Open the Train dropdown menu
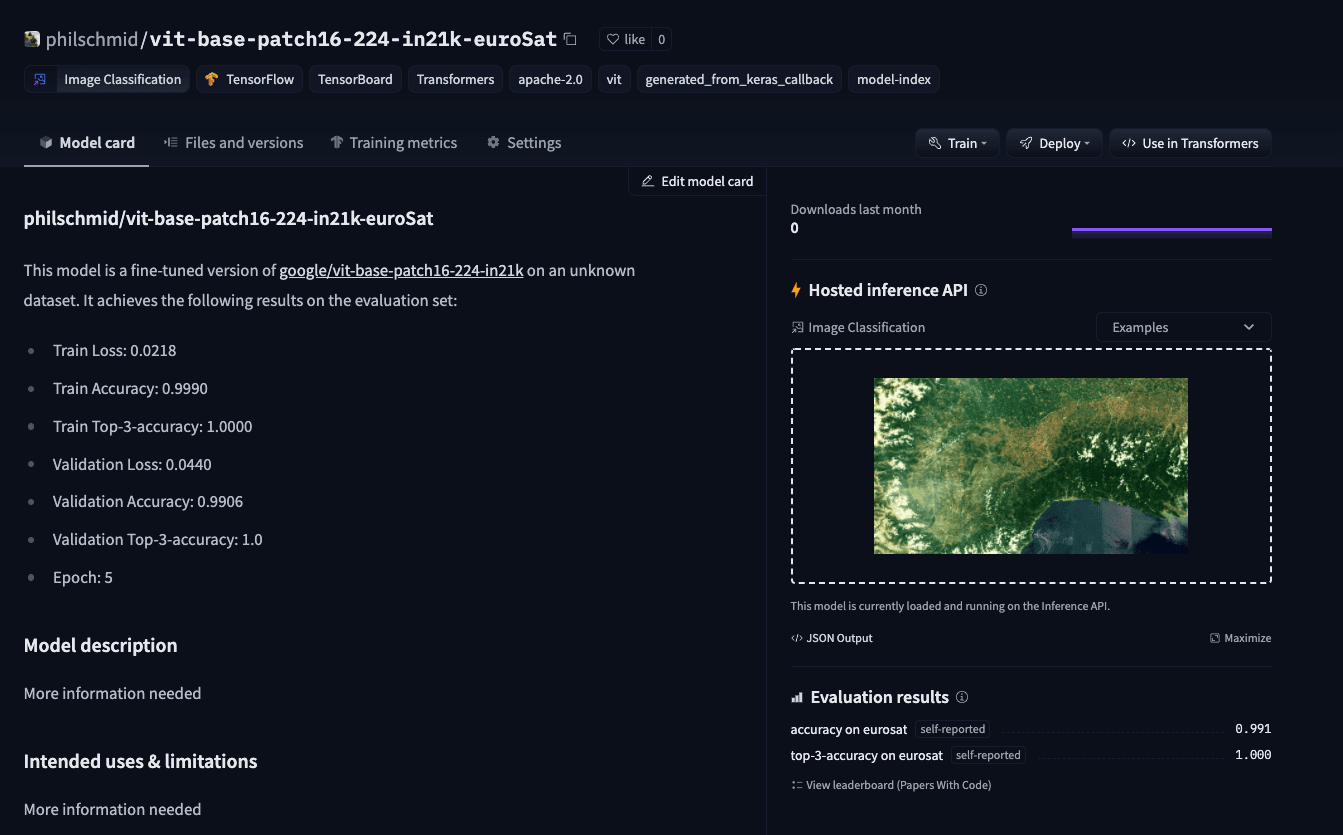1343x835 pixels. click(958, 143)
